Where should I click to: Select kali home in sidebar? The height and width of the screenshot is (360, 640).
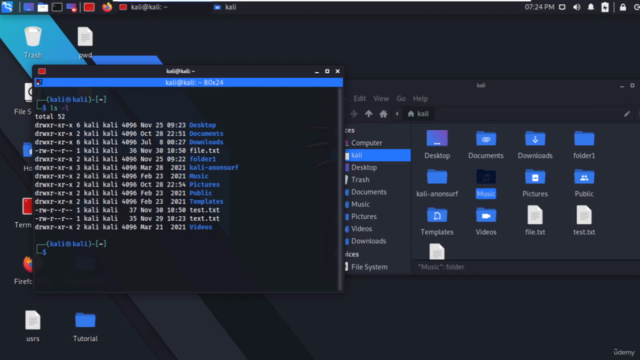pos(378,155)
